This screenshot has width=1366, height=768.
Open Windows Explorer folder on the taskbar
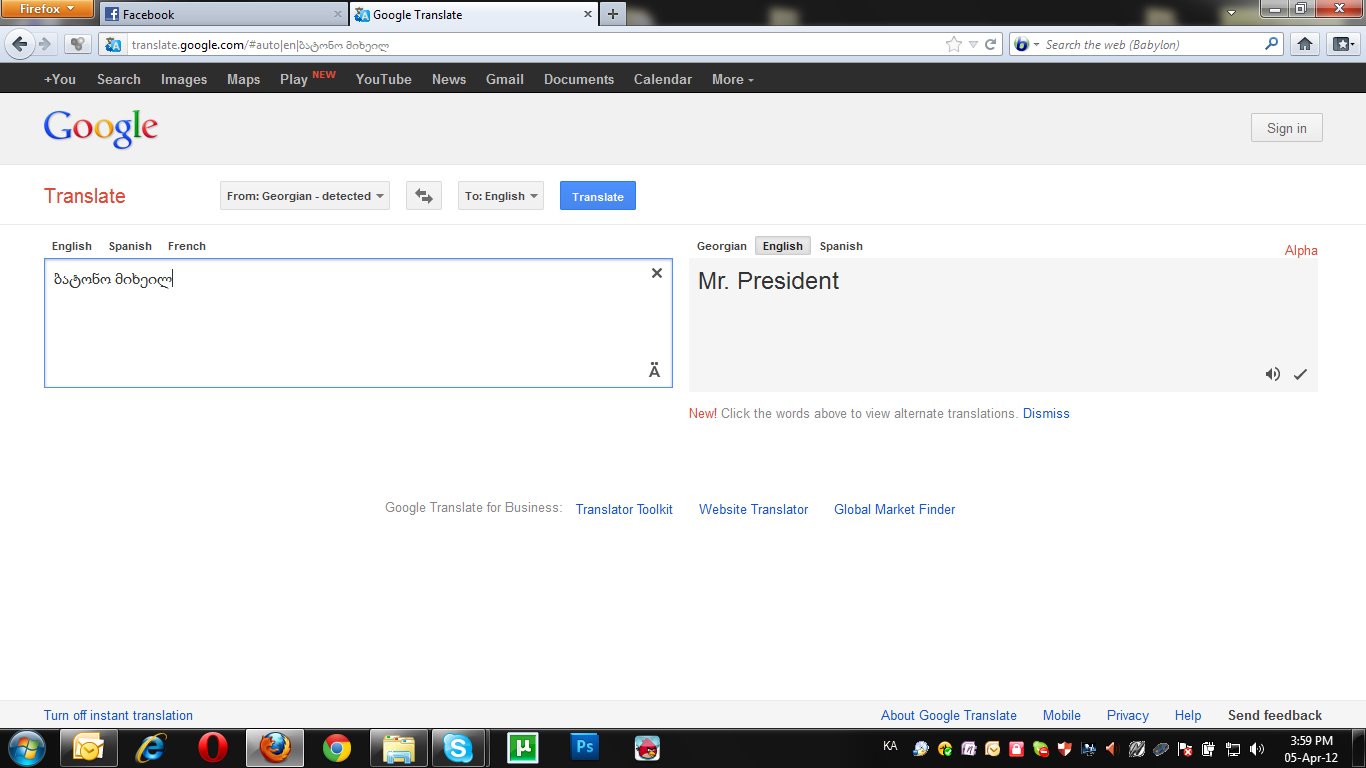399,748
